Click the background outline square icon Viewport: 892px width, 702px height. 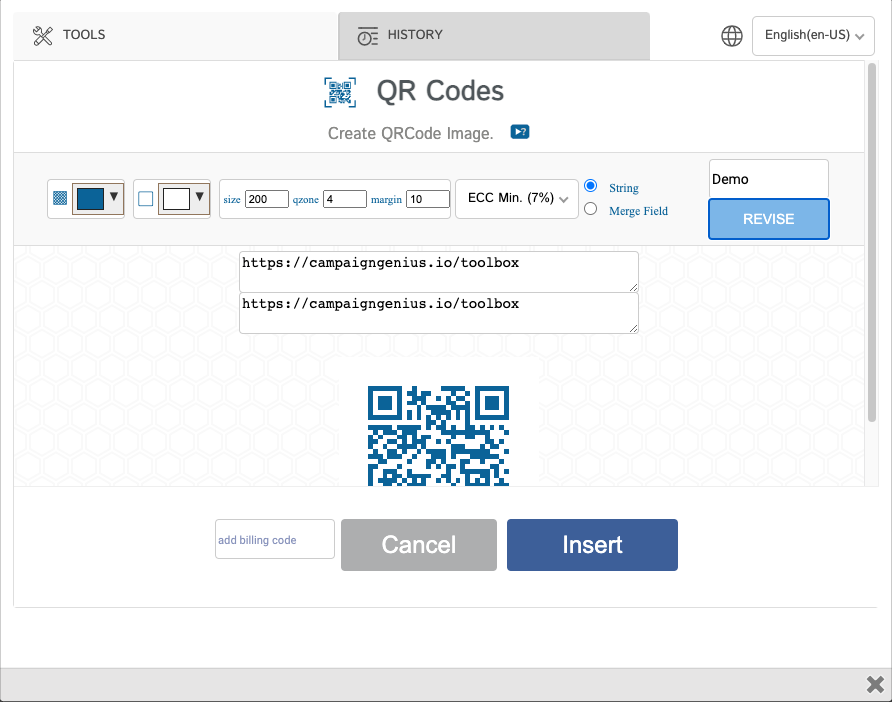[146, 199]
